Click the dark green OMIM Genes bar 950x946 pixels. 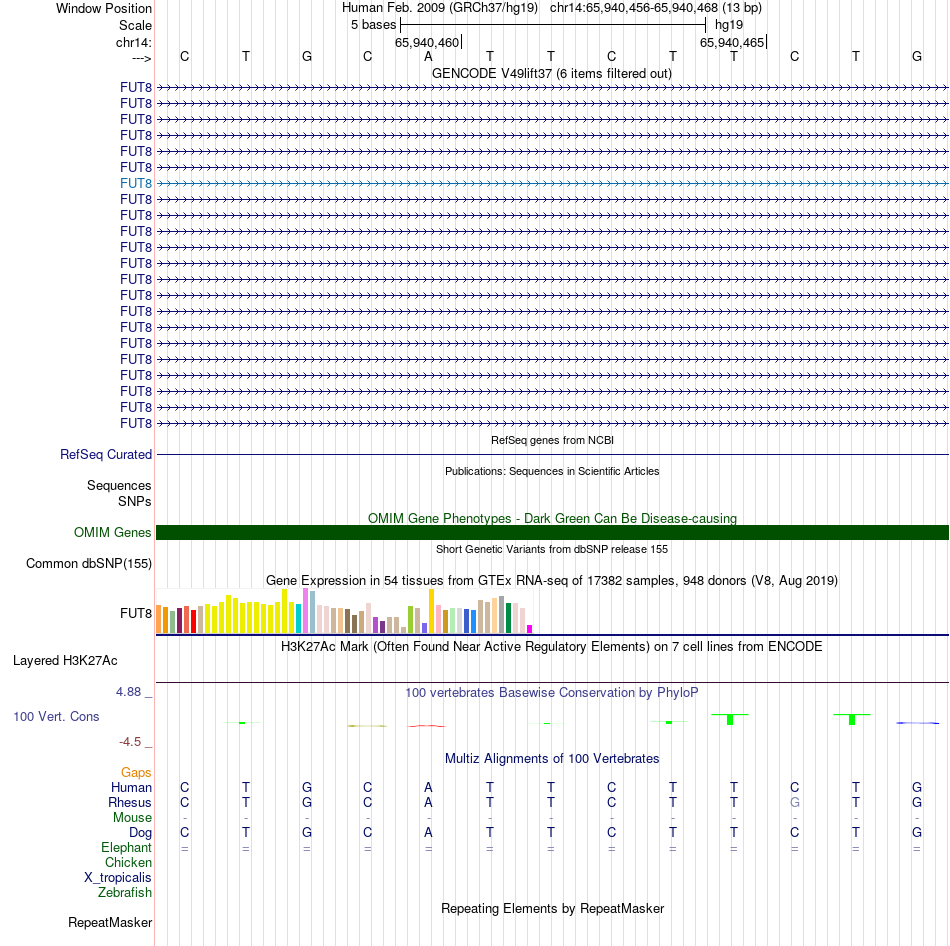pos(552,532)
